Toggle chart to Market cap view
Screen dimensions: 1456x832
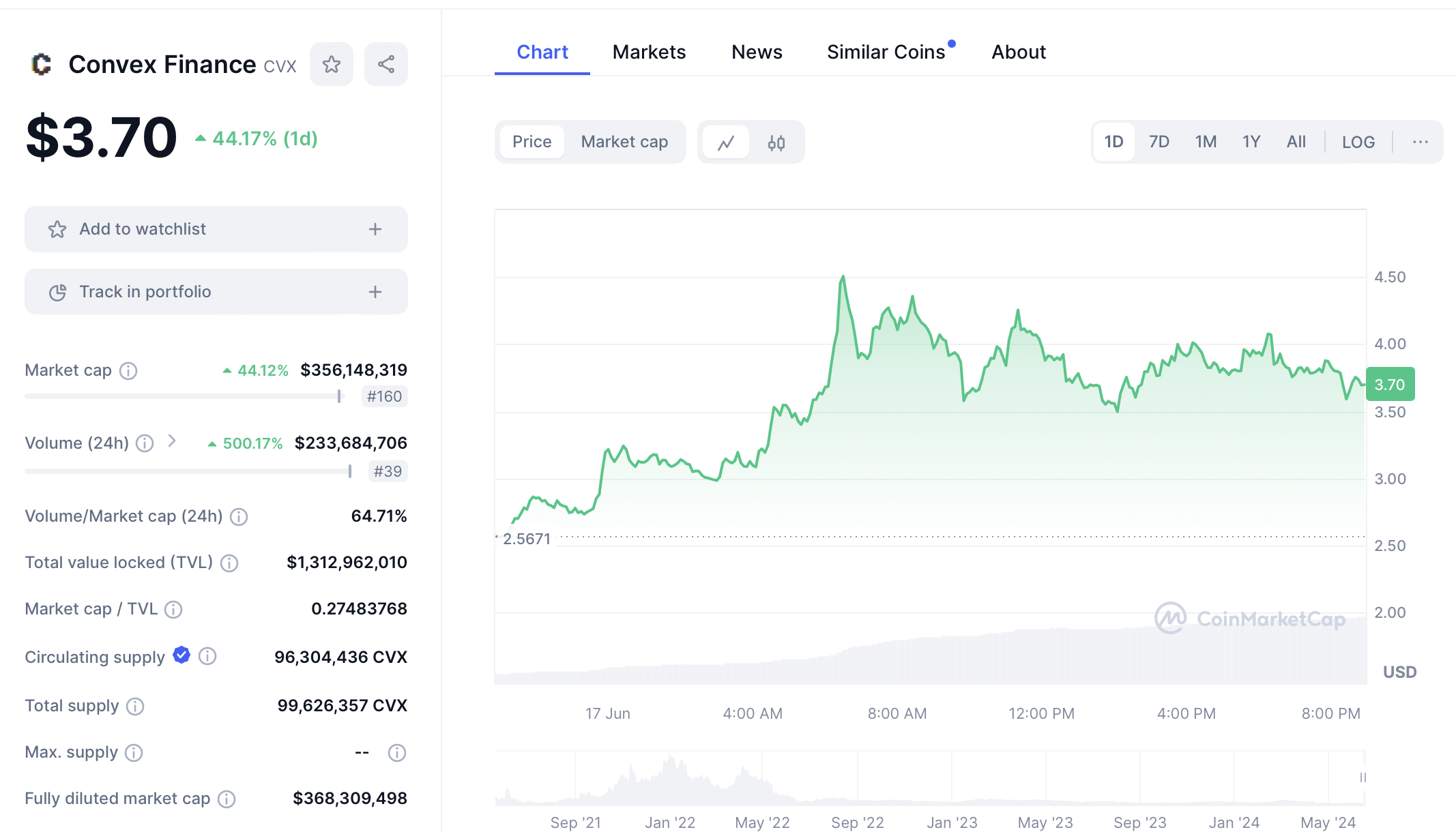624,142
